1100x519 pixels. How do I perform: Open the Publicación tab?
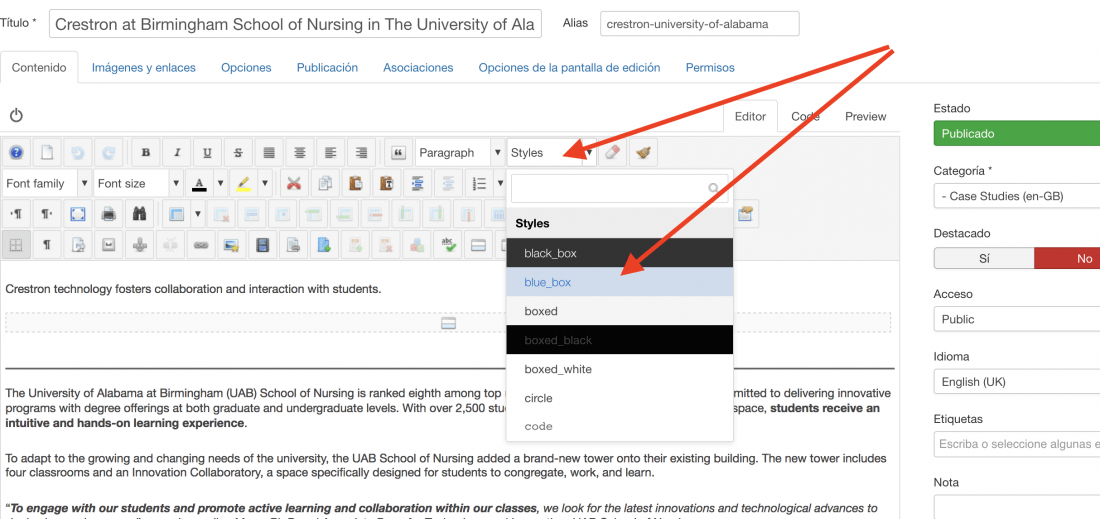(x=327, y=67)
